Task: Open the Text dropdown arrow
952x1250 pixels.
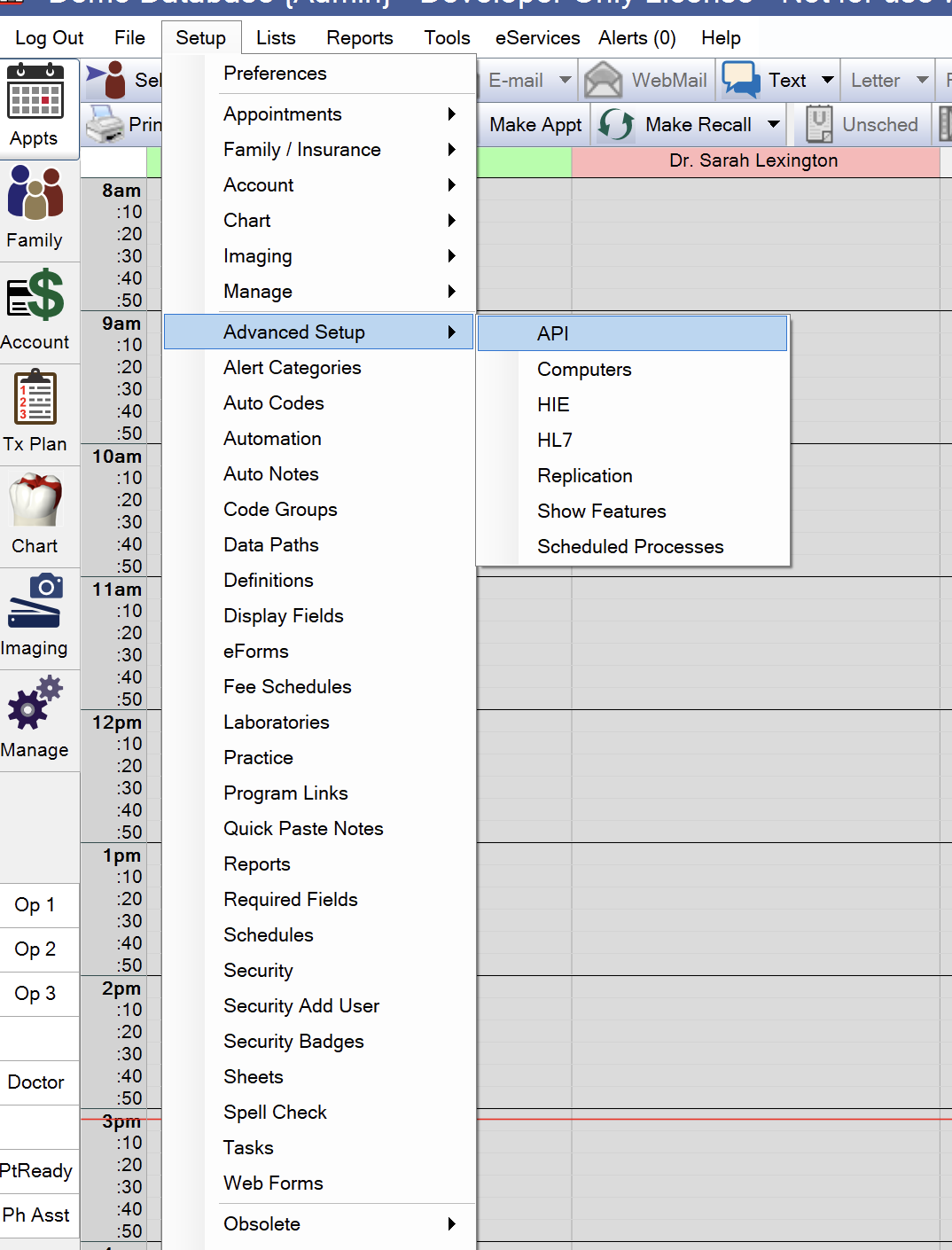Action: [828, 80]
